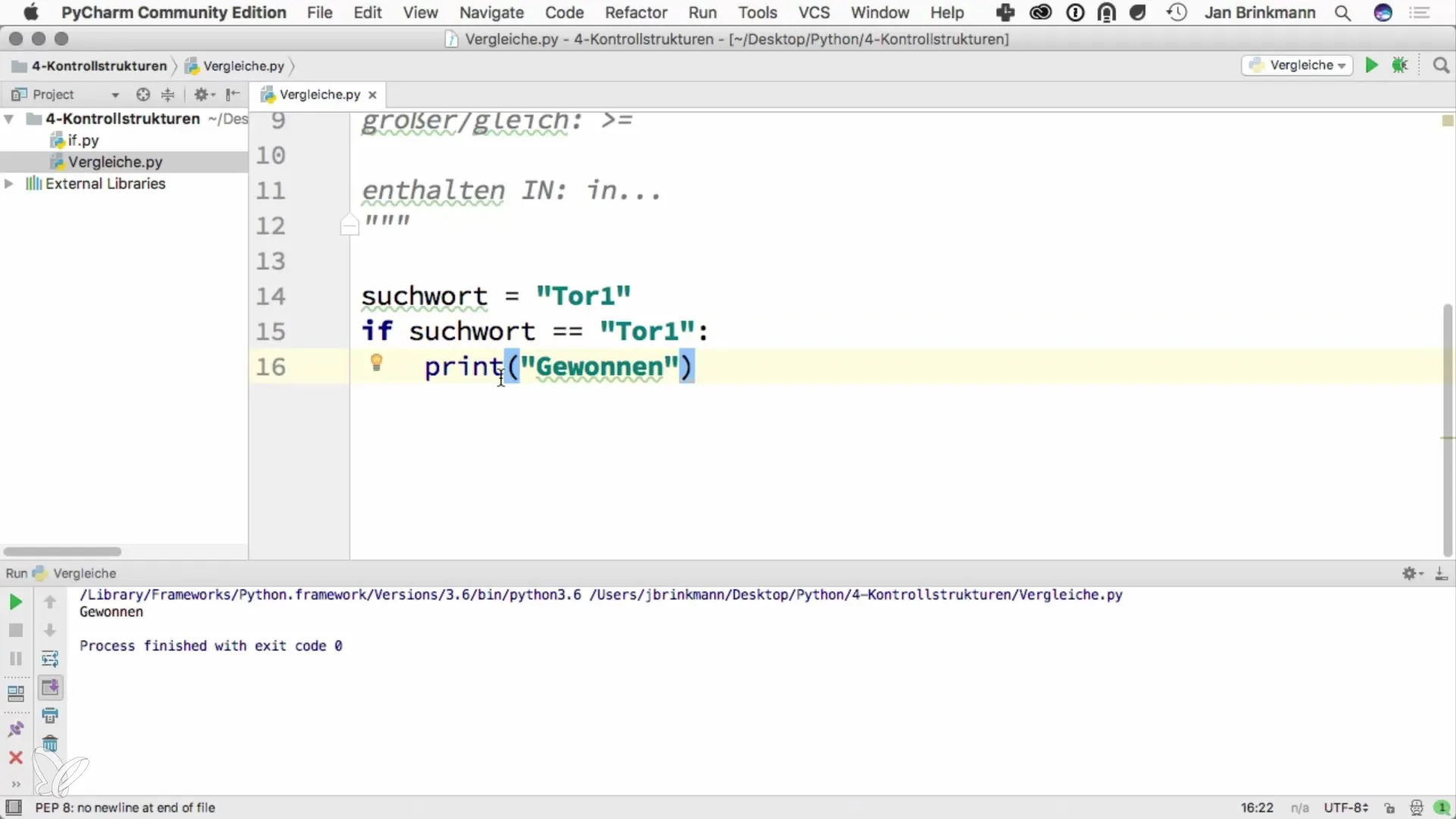Pause output in Run panel

point(15,659)
